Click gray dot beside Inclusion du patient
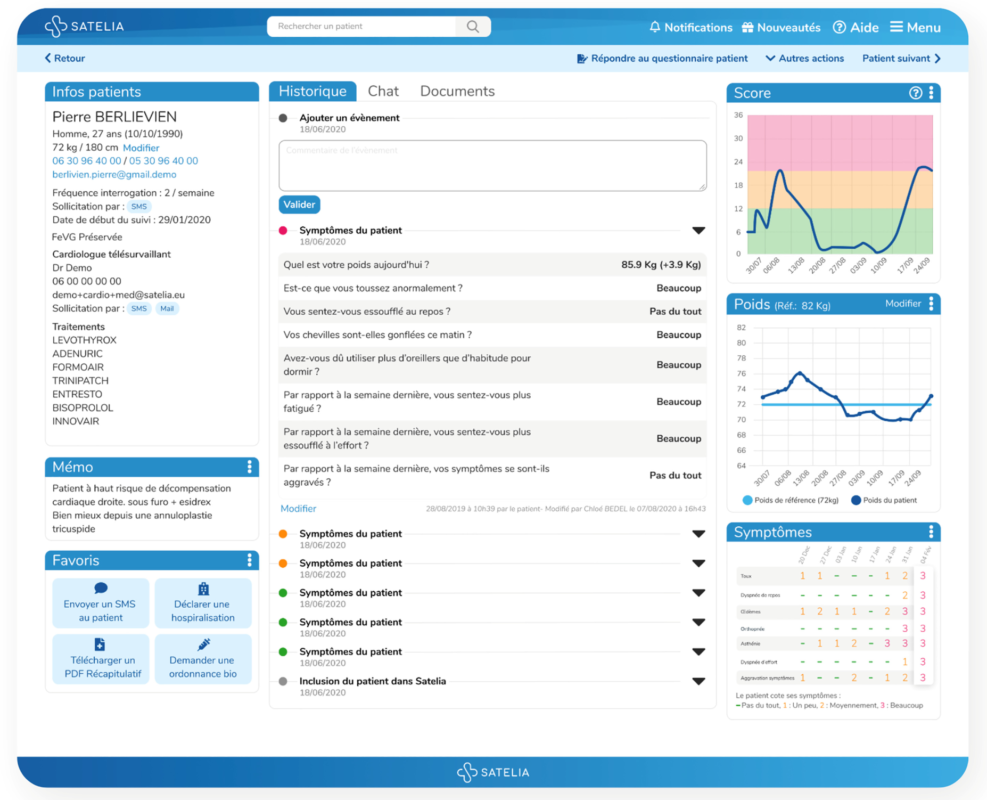This screenshot has width=987, height=800. (x=283, y=681)
